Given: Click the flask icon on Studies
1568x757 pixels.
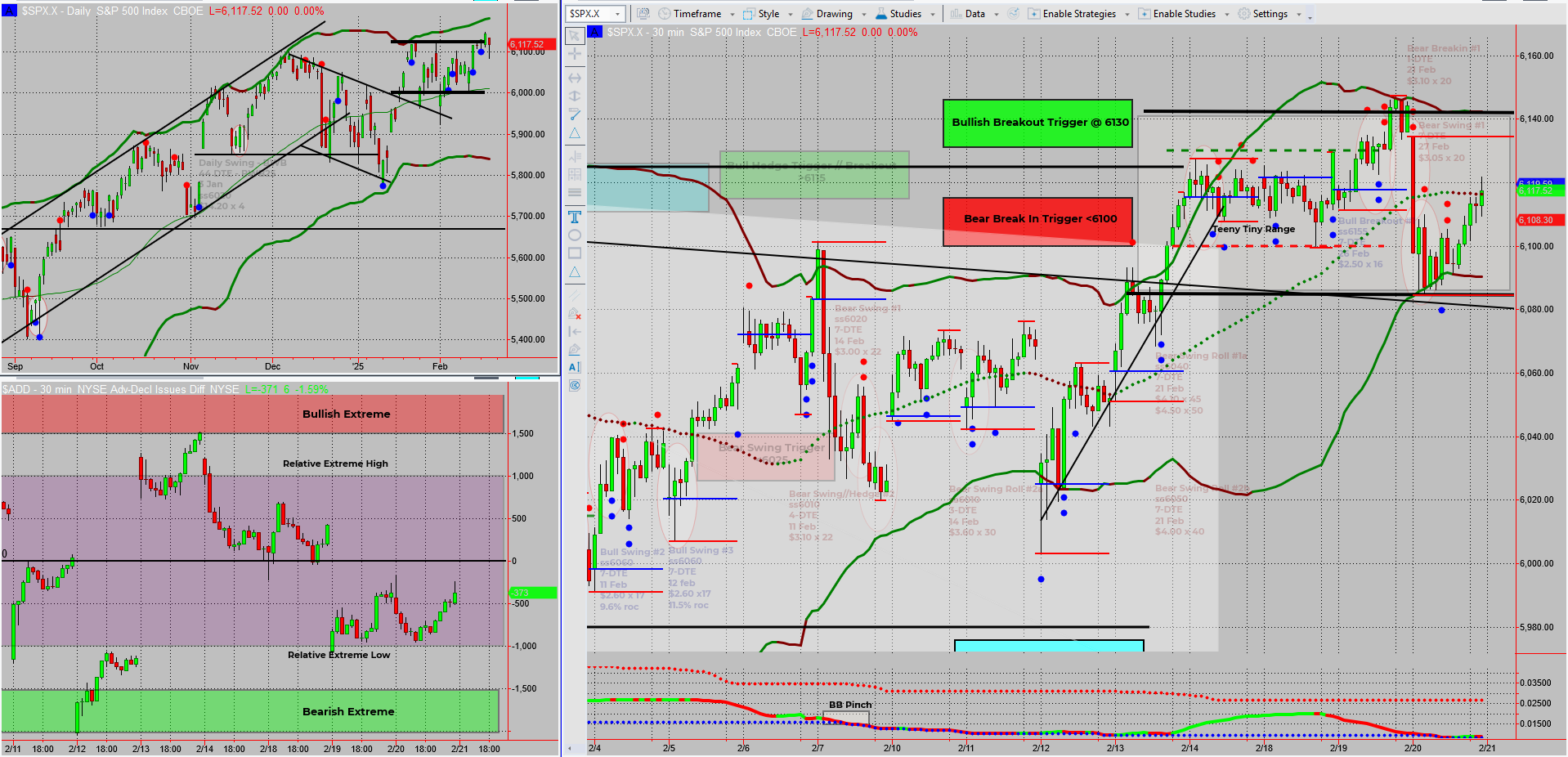Looking at the screenshot, I should coord(881,14).
